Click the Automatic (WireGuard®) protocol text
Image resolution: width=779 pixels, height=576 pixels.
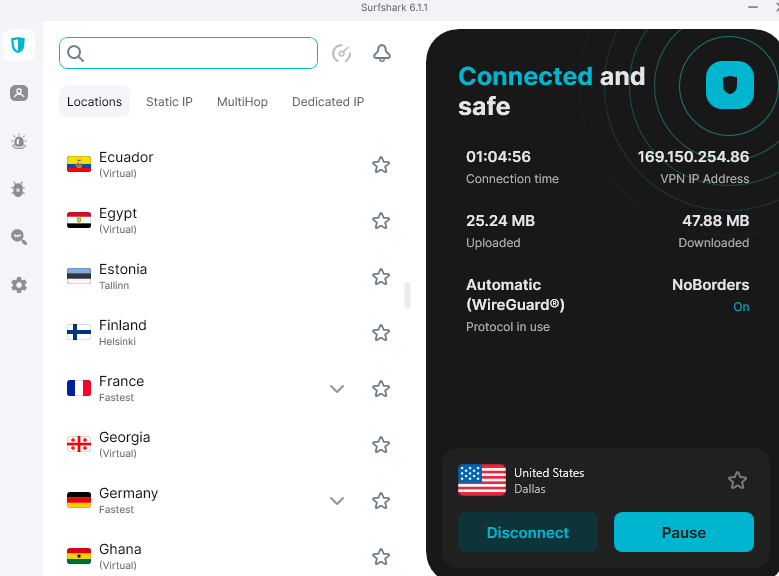click(x=515, y=295)
